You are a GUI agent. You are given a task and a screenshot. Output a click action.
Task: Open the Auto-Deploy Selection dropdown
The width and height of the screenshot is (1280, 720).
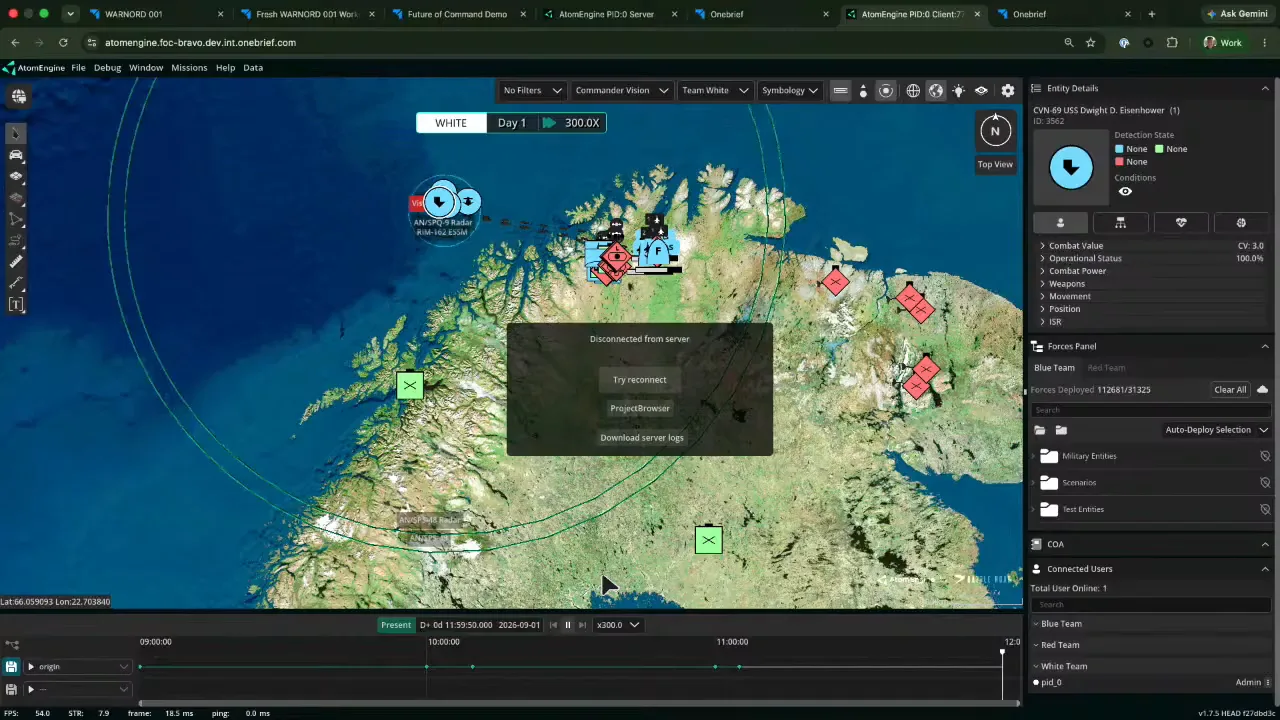[x=1216, y=430]
